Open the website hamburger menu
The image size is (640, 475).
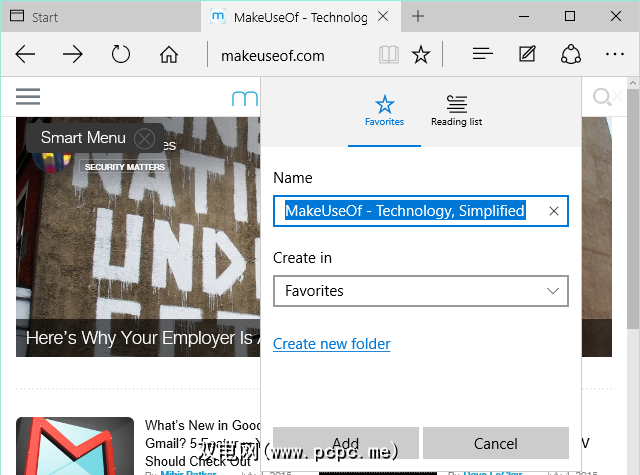click(28, 97)
